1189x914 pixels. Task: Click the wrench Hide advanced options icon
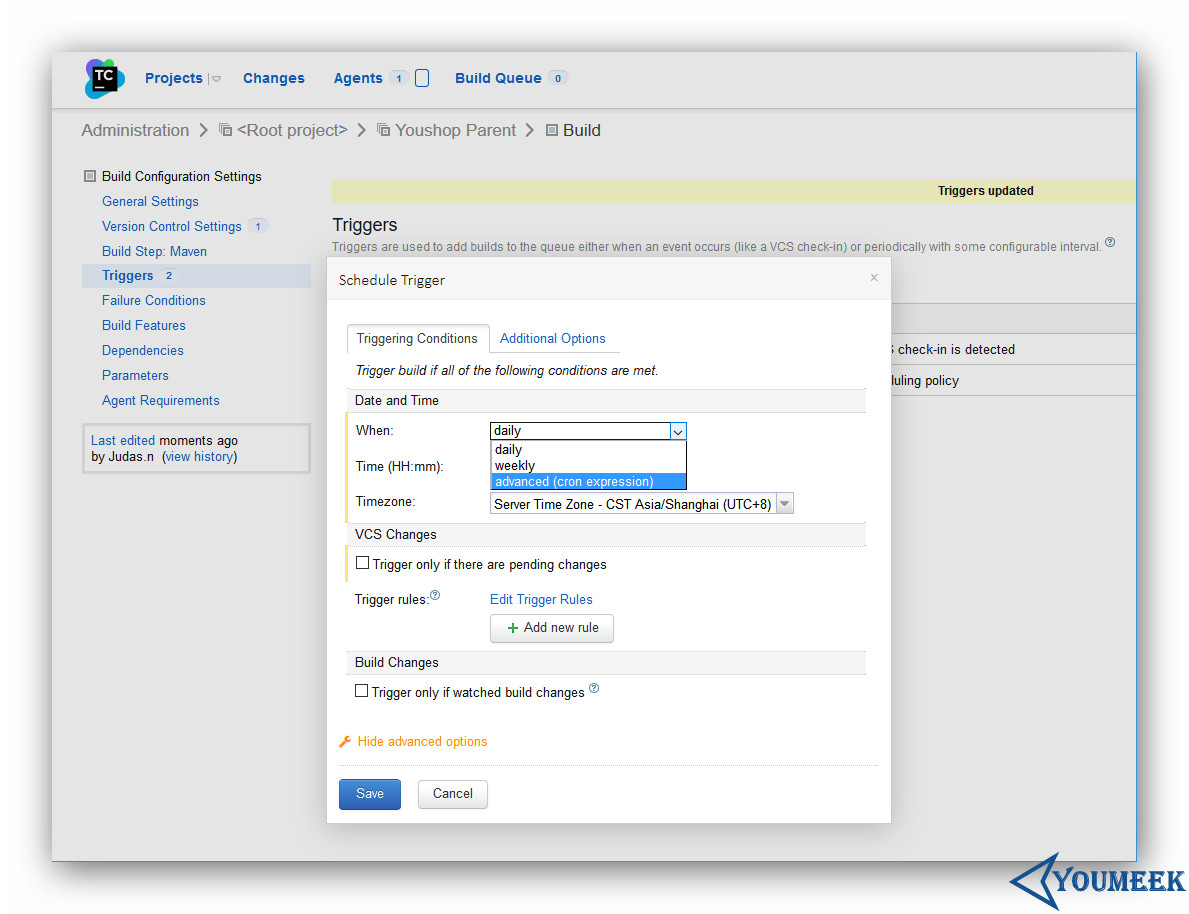pos(345,741)
